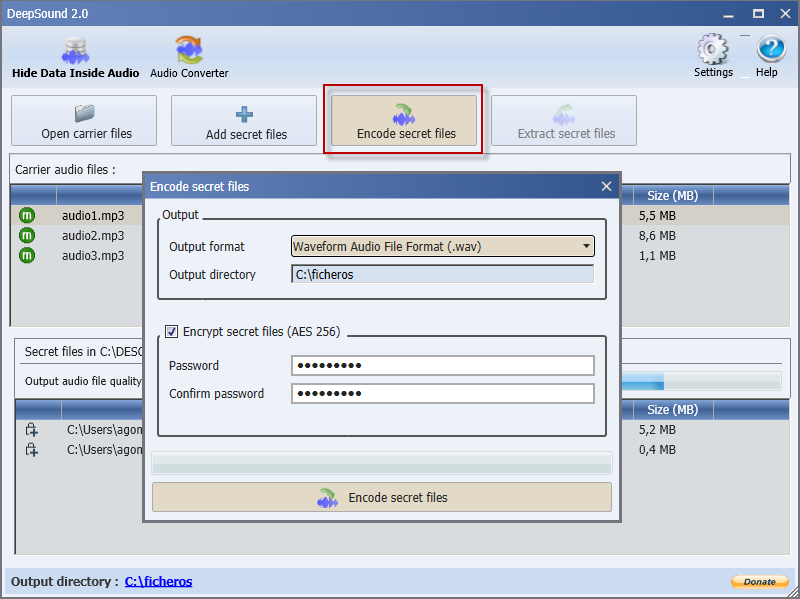Start encoding with the dialog's Encode secret files button
The height and width of the screenshot is (599, 800).
(382, 497)
